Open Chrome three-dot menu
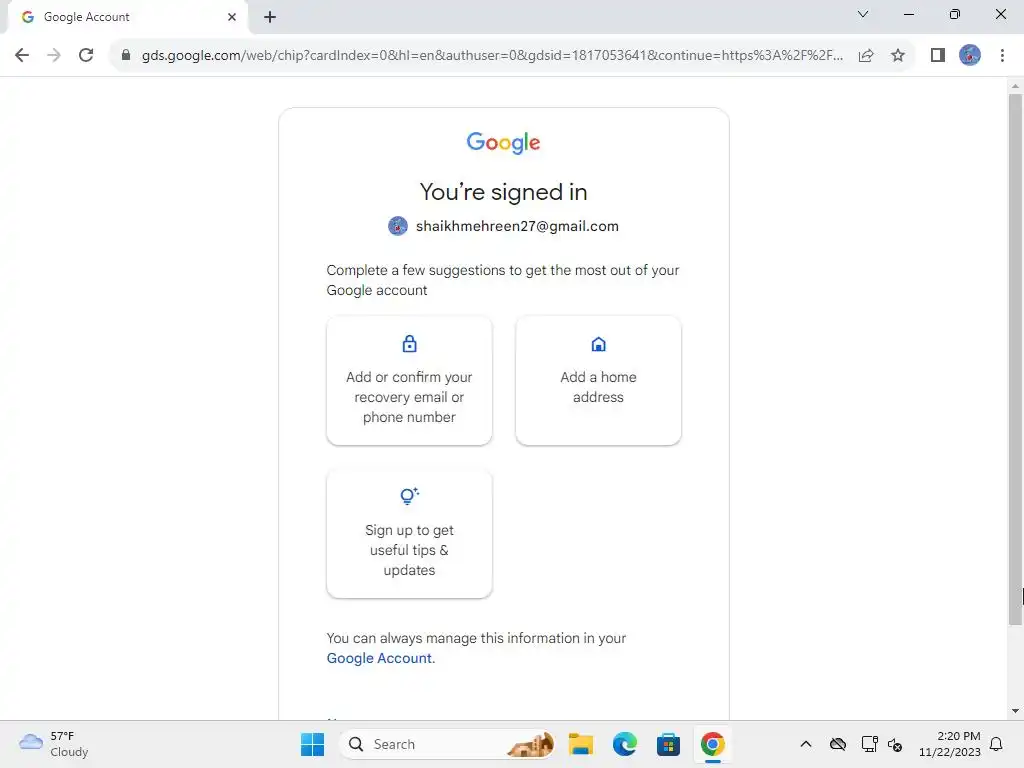Viewport: 1024px width, 768px height. 1002,55
